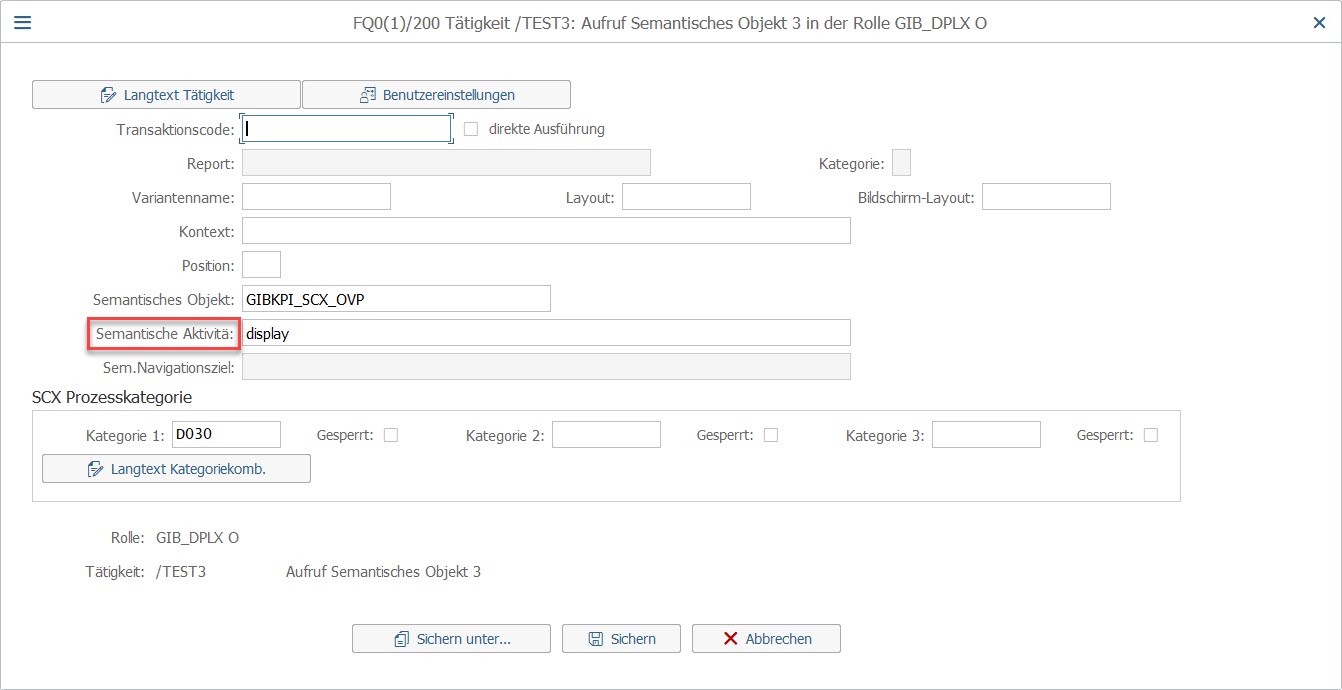Toggle Gesperrt checkbox for Kategorie 1
The width and height of the screenshot is (1342, 690).
(391, 435)
